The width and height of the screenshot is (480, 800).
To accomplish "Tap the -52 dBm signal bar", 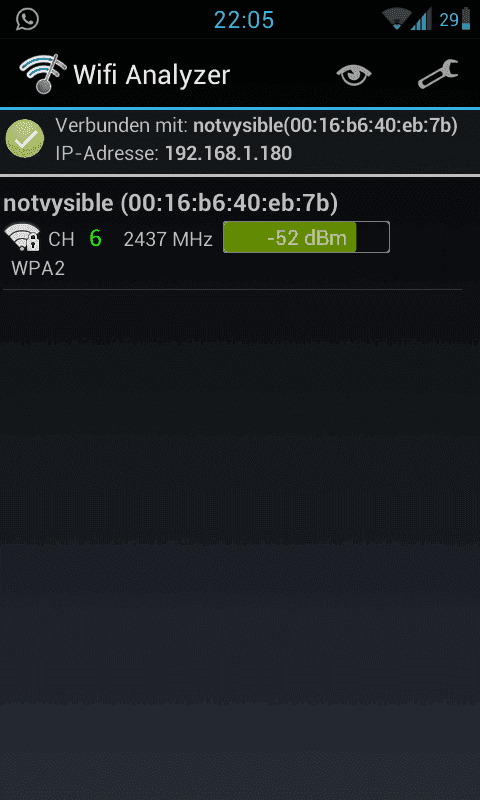I will coord(307,237).
